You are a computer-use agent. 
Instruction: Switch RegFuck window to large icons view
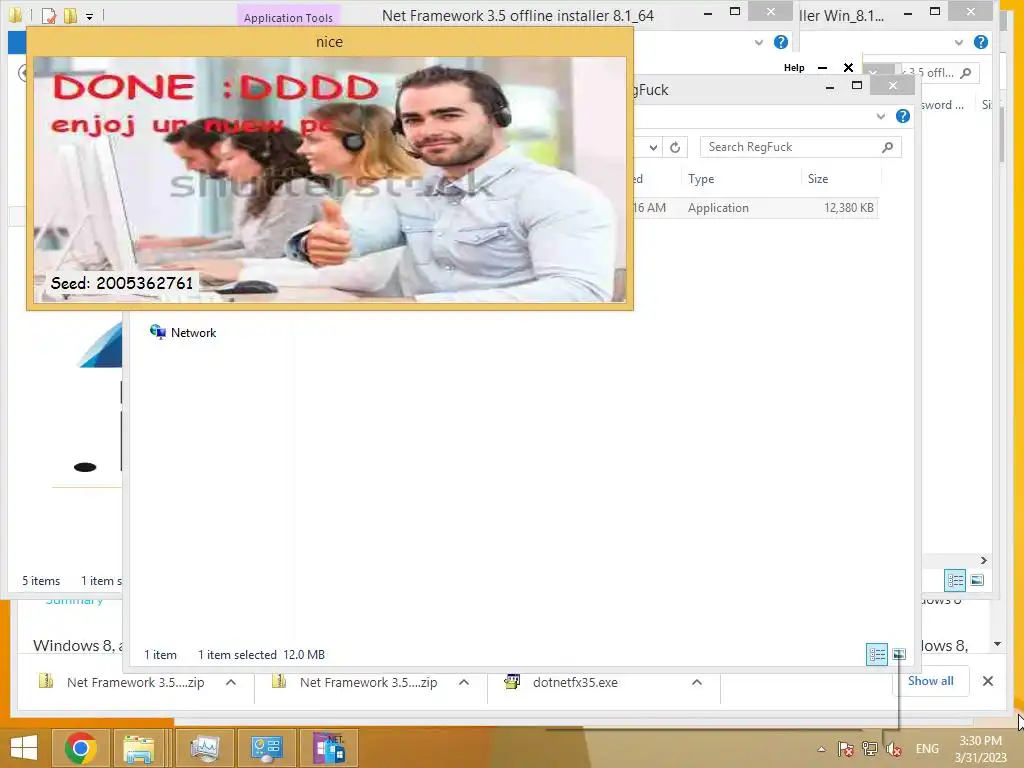click(899, 654)
